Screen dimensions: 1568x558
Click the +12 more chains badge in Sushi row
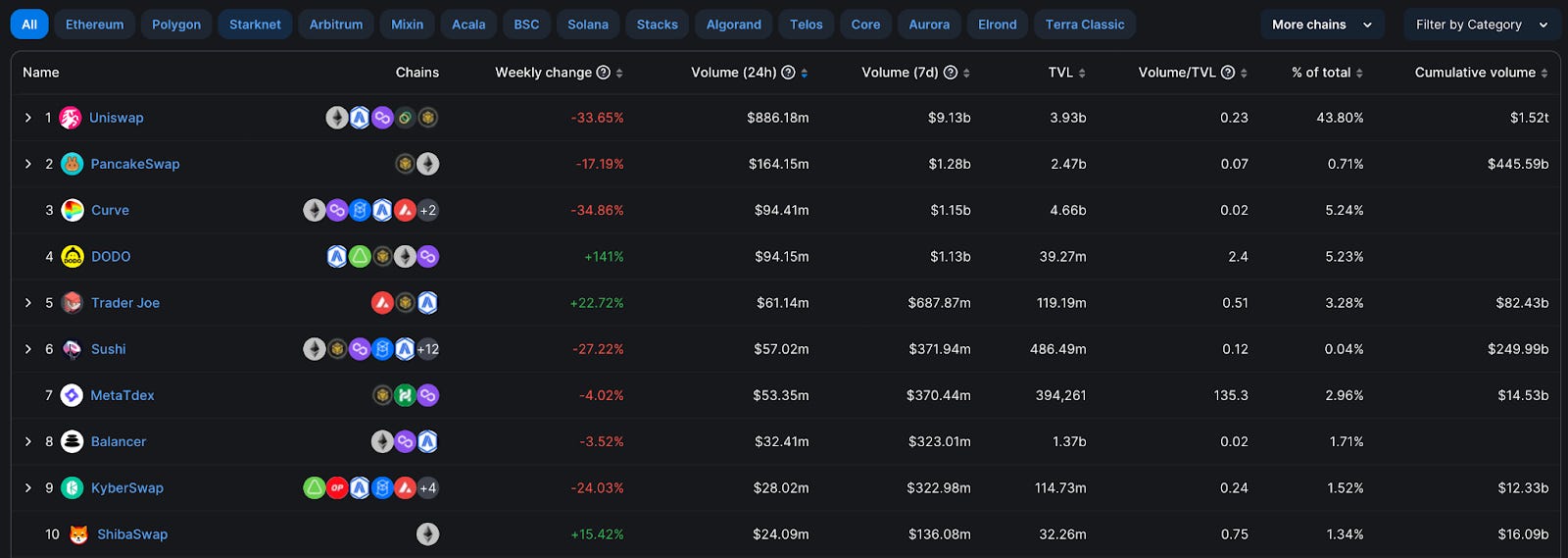(x=427, y=349)
